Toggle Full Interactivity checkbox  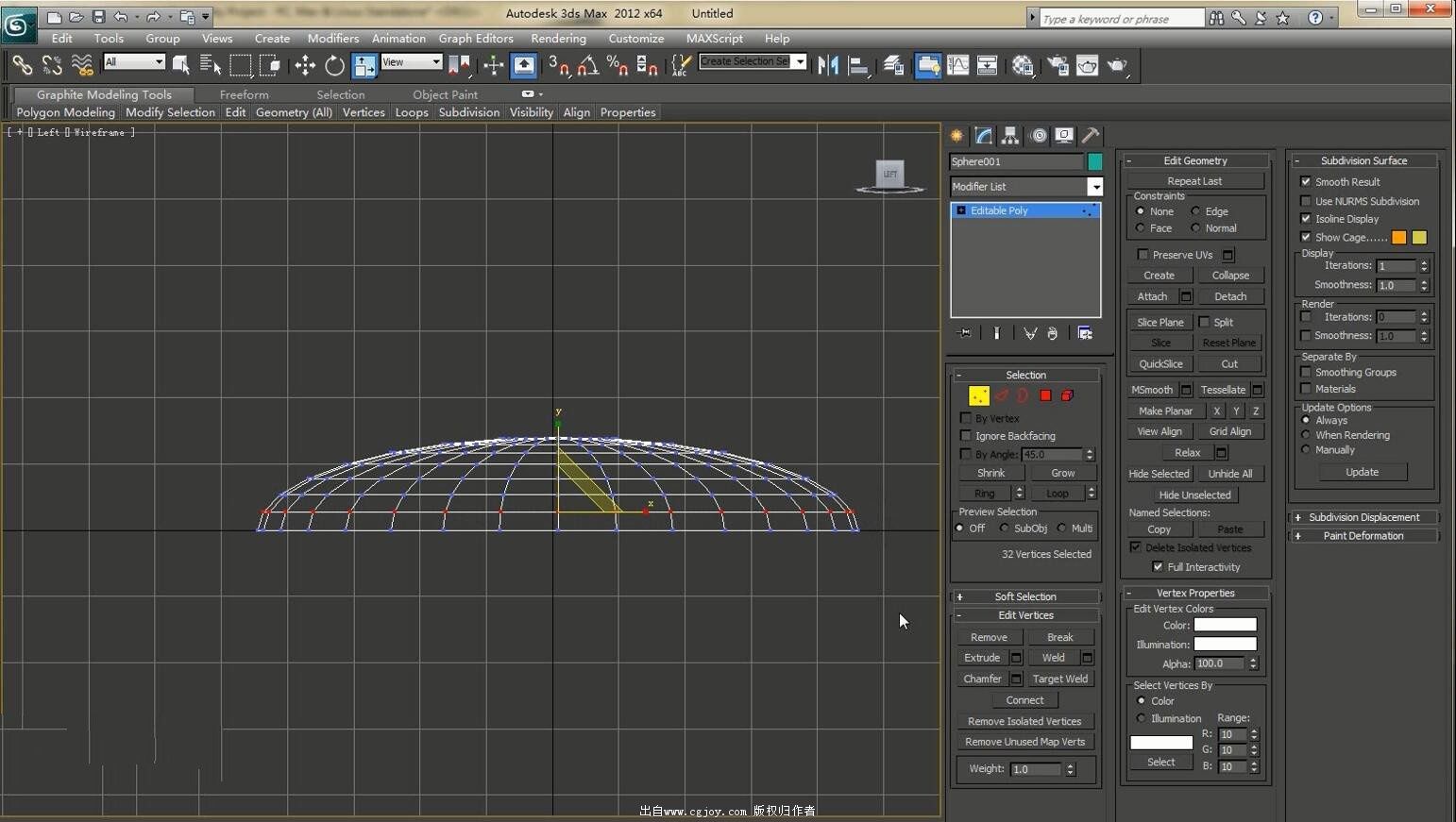coord(1158,567)
